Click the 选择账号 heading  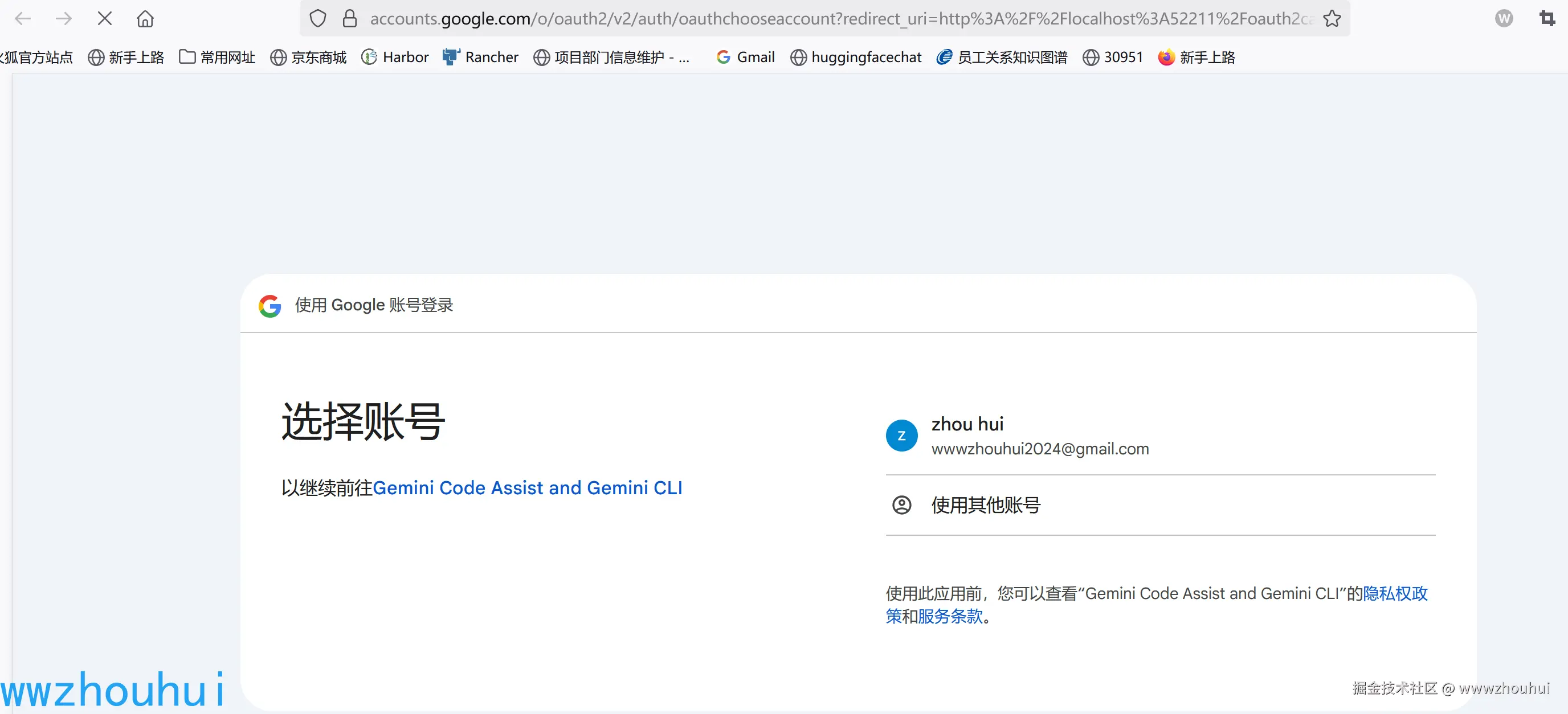363,421
